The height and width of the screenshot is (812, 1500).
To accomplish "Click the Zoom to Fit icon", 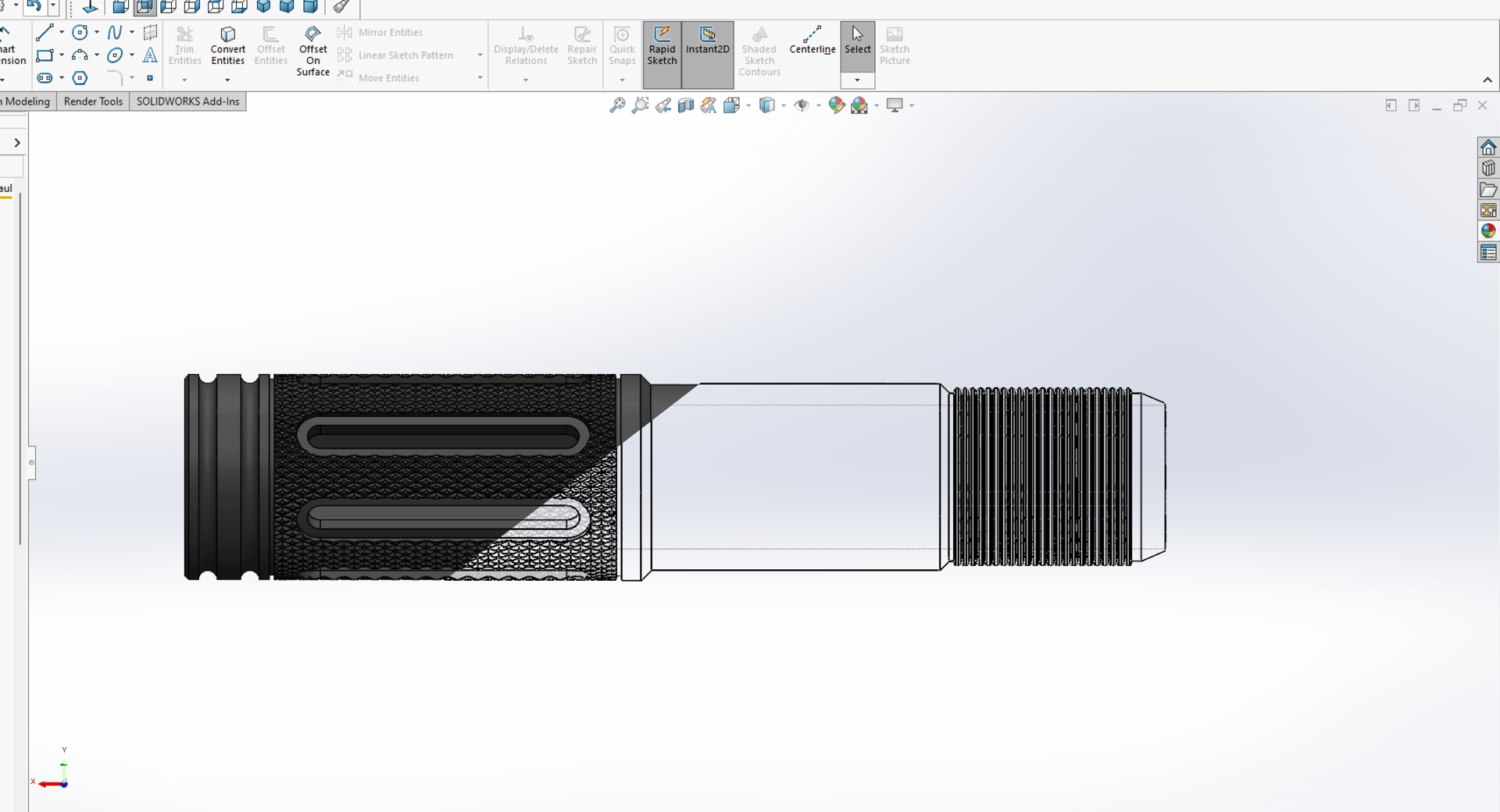I will [617, 105].
